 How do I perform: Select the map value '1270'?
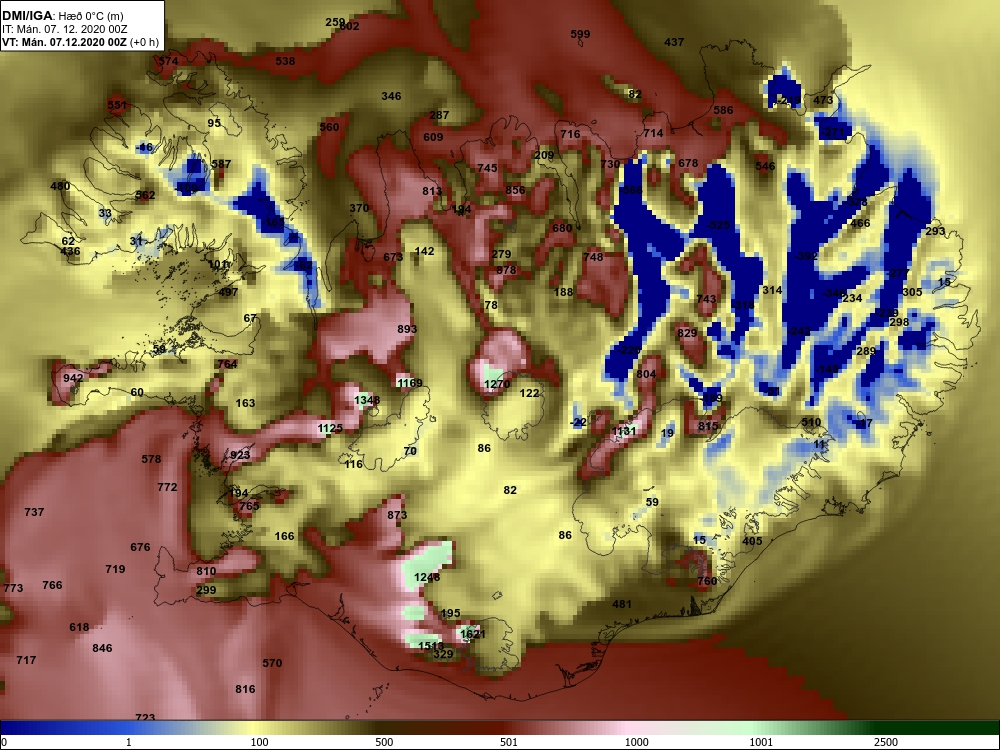pyautogui.click(x=497, y=384)
